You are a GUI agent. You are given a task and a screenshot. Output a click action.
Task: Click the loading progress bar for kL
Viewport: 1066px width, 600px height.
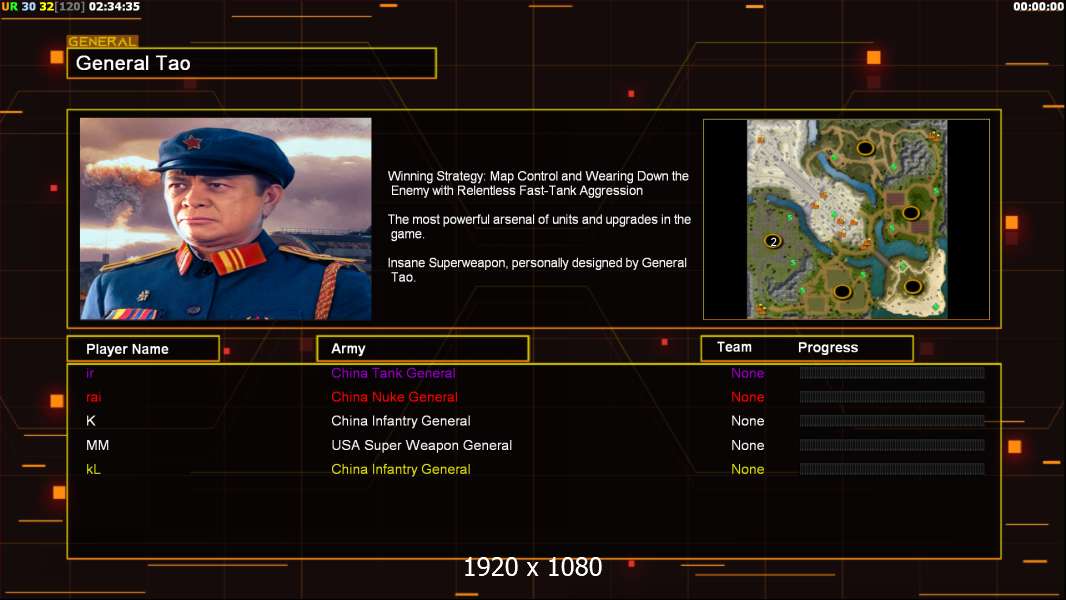pos(892,469)
